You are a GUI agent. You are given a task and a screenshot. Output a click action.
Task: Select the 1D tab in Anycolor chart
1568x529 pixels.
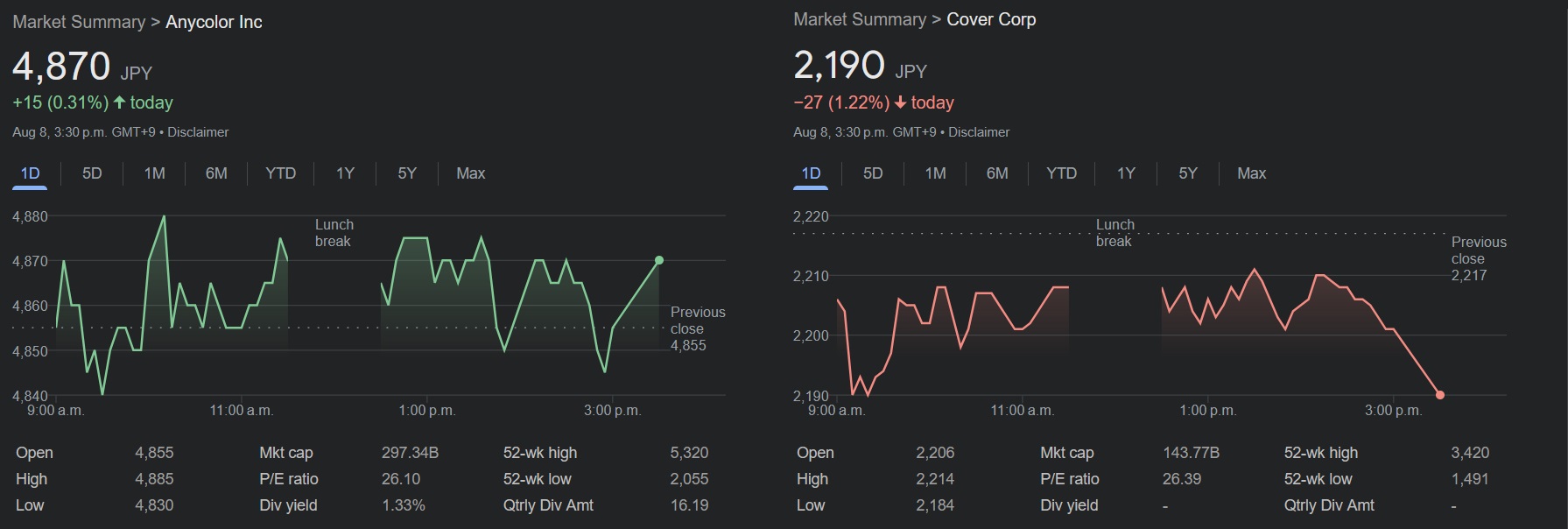click(31, 173)
